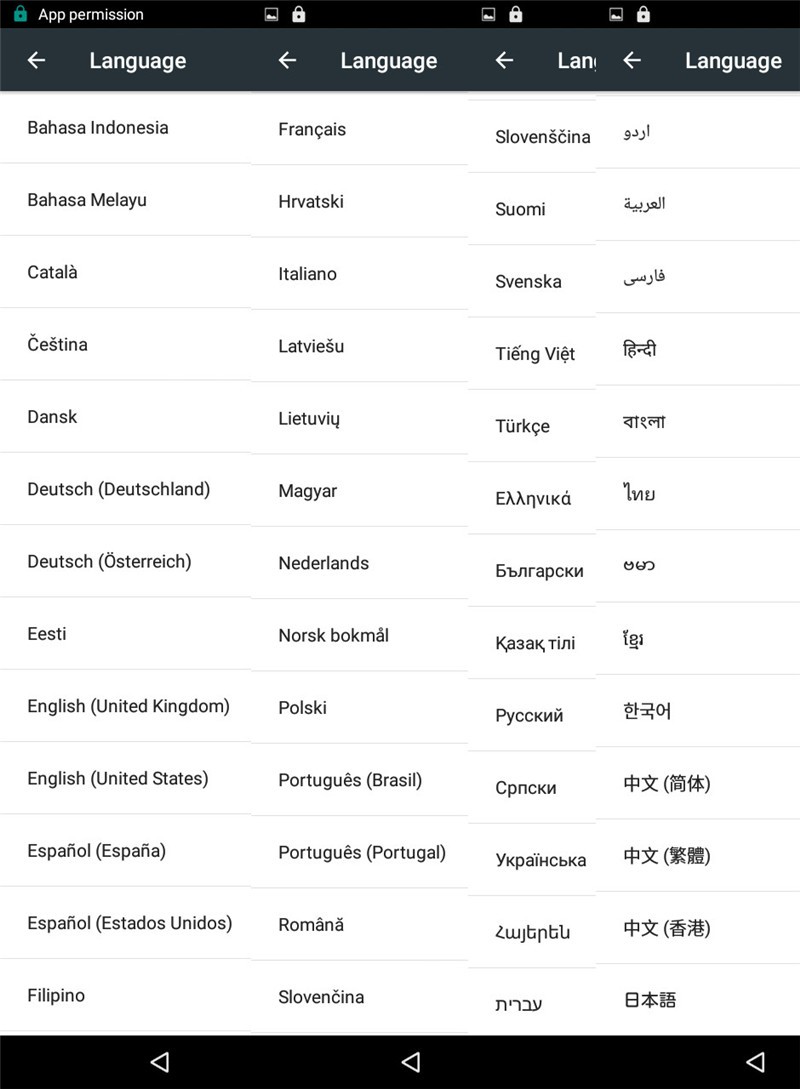This screenshot has height=1089, width=800.
Task: Pick Español (Estados Unidos) entry
Action: pos(129,923)
